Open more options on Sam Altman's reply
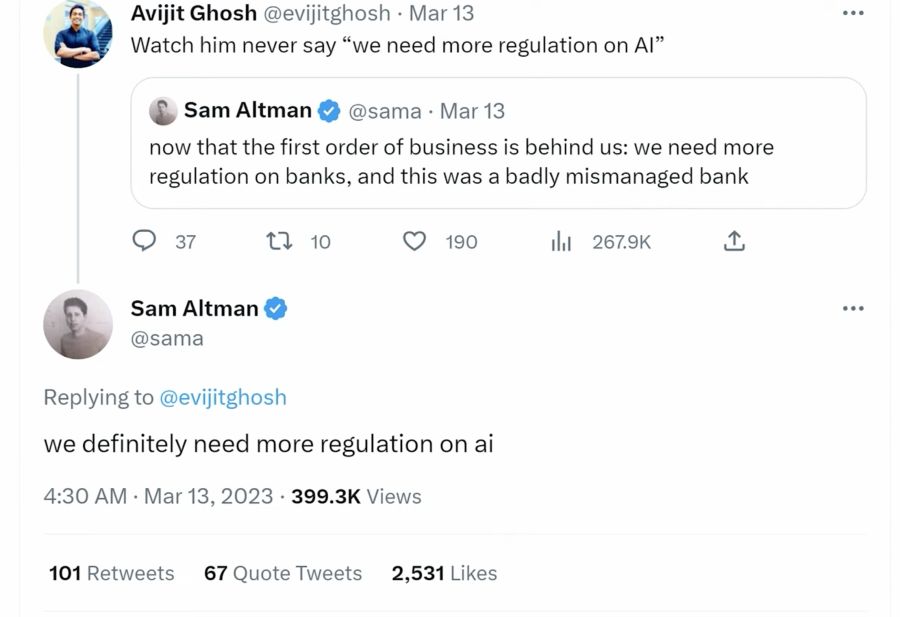 tap(852, 308)
